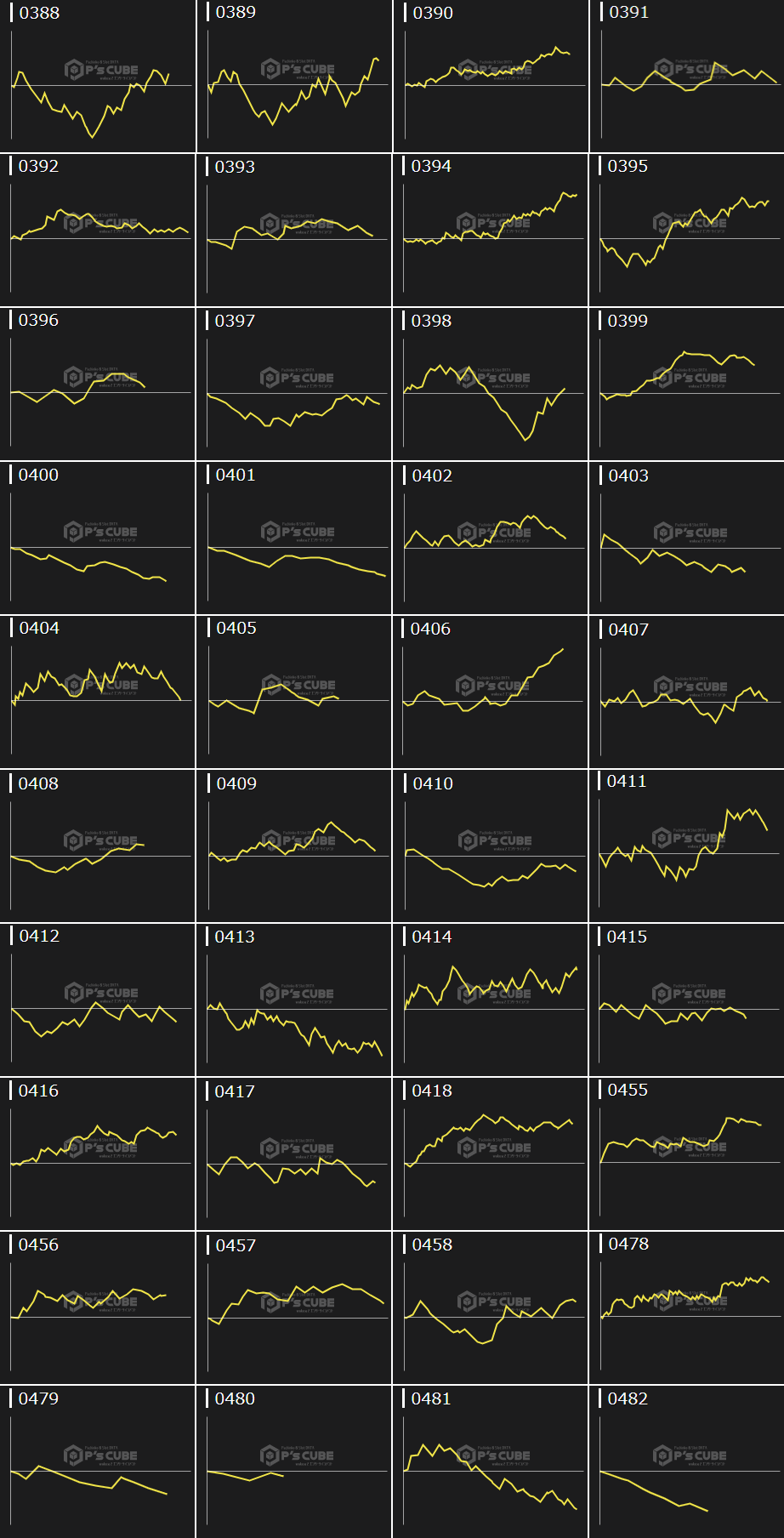Viewport: 784px width, 1538px height.
Task: Click the 0394 slump graph panel
Action: 490,231
